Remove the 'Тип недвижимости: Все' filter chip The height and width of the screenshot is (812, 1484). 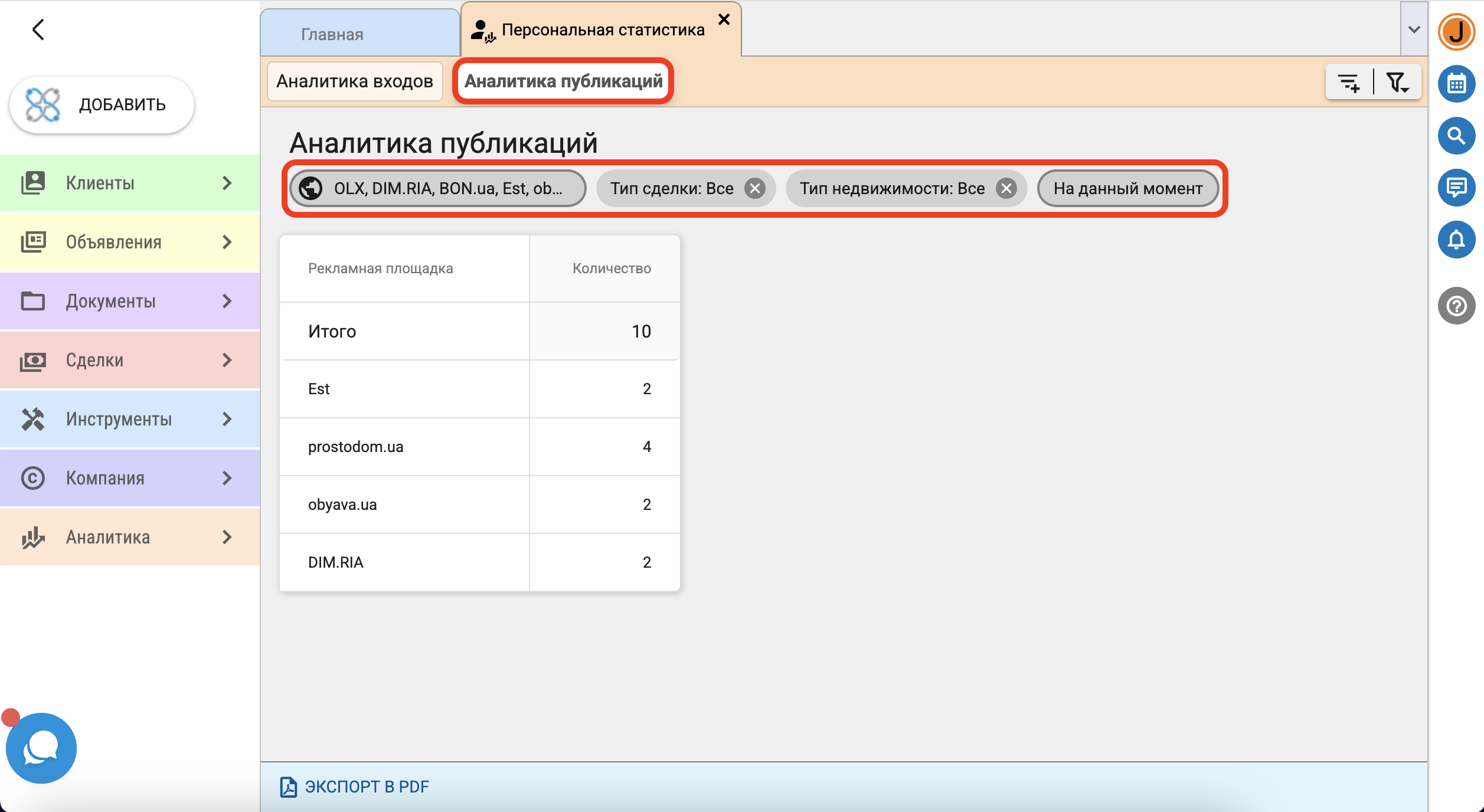click(1006, 189)
